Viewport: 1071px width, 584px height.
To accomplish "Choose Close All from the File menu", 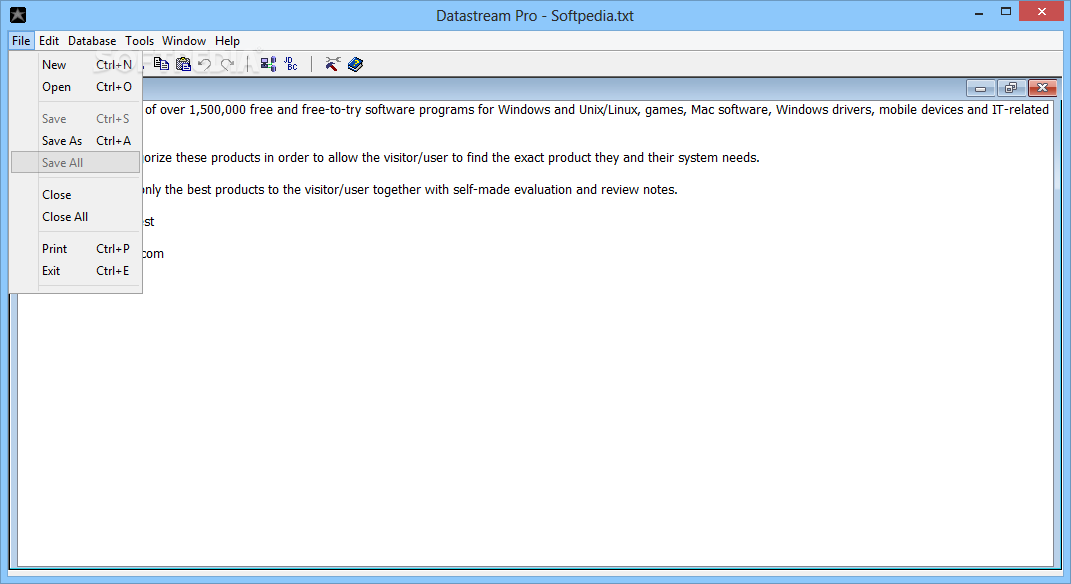I will (76, 217).
